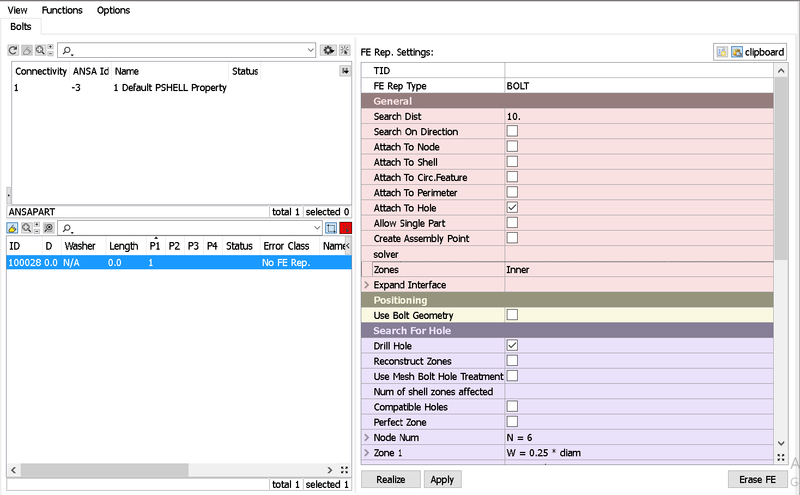Click the search magnifier inside the top search field
Viewport: 800px width, 495px height.
coord(67,51)
